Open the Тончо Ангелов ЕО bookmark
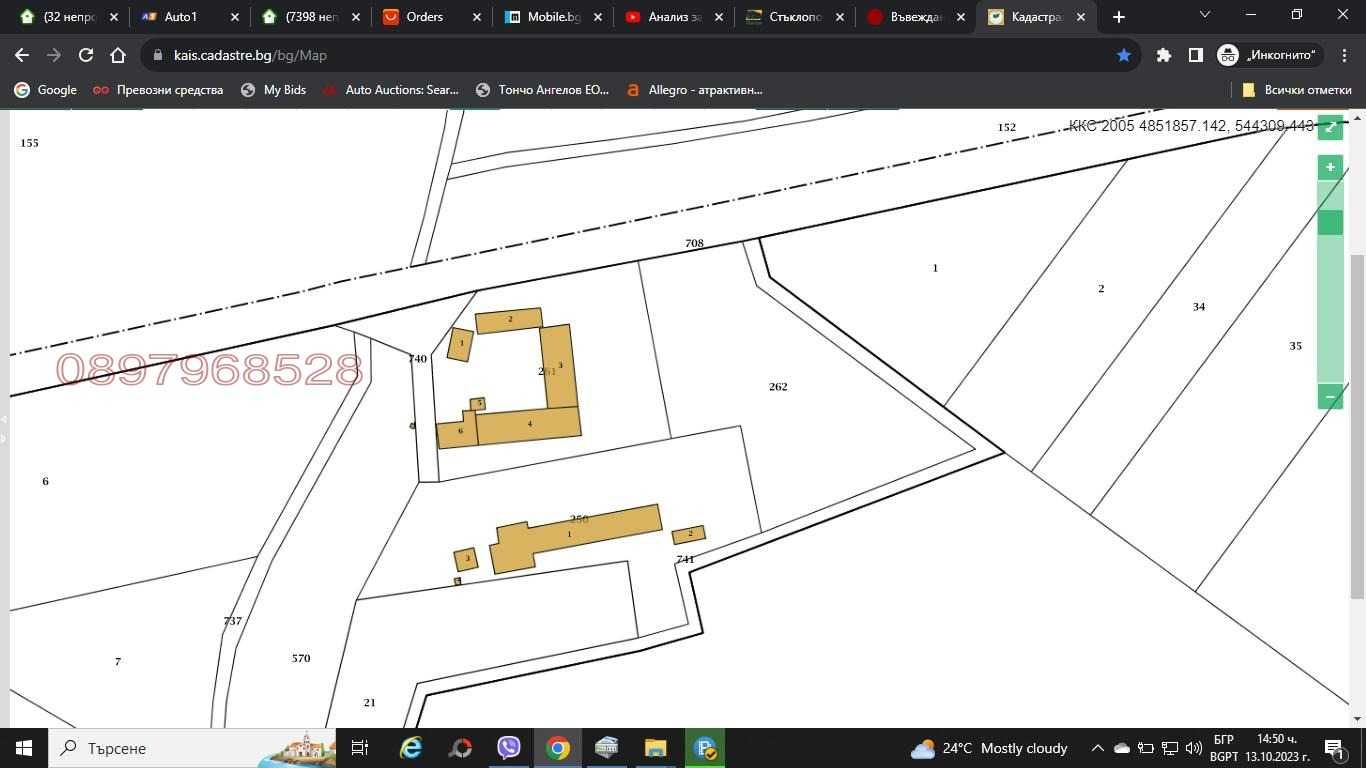 click(x=541, y=90)
